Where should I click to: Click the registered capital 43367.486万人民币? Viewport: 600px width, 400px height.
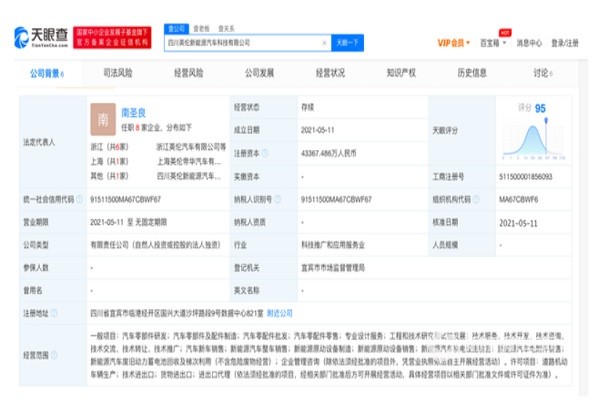tap(329, 153)
